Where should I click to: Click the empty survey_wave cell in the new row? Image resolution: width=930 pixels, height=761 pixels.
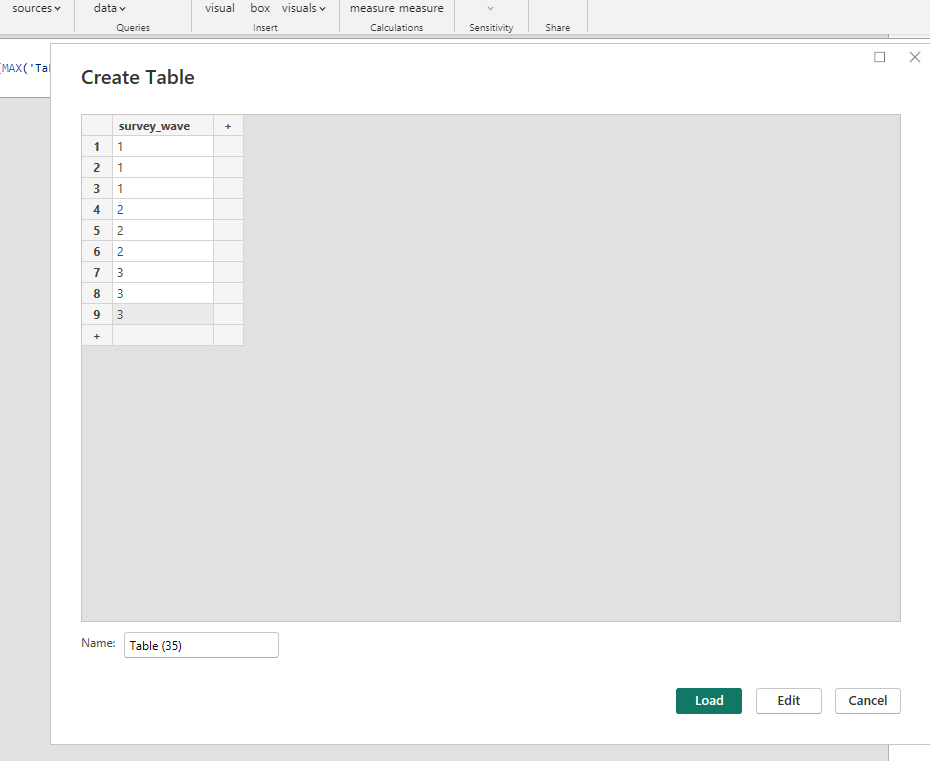coord(163,336)
